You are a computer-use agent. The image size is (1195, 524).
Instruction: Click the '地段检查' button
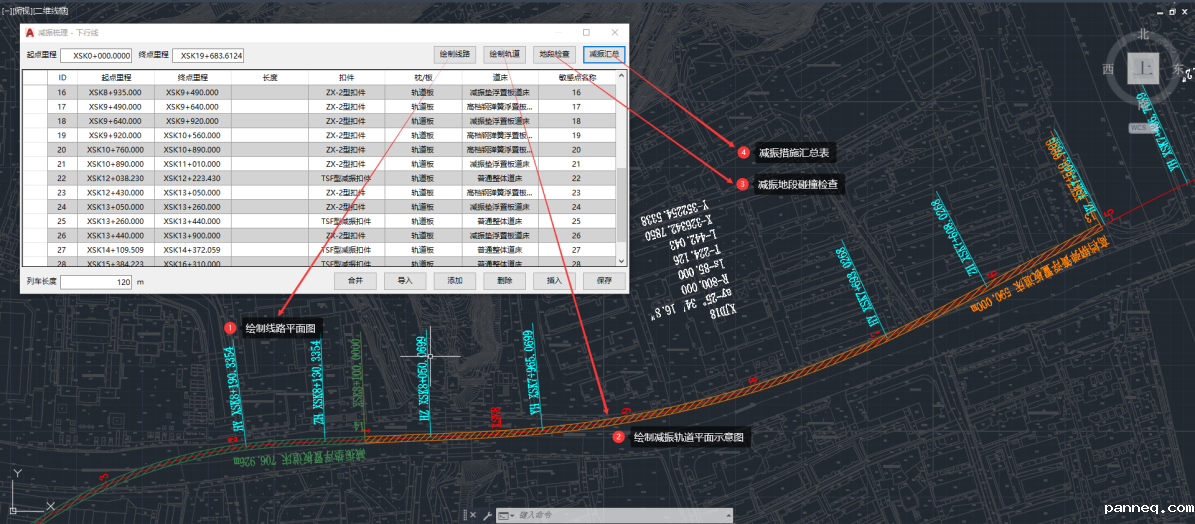(x=554, y=54)
